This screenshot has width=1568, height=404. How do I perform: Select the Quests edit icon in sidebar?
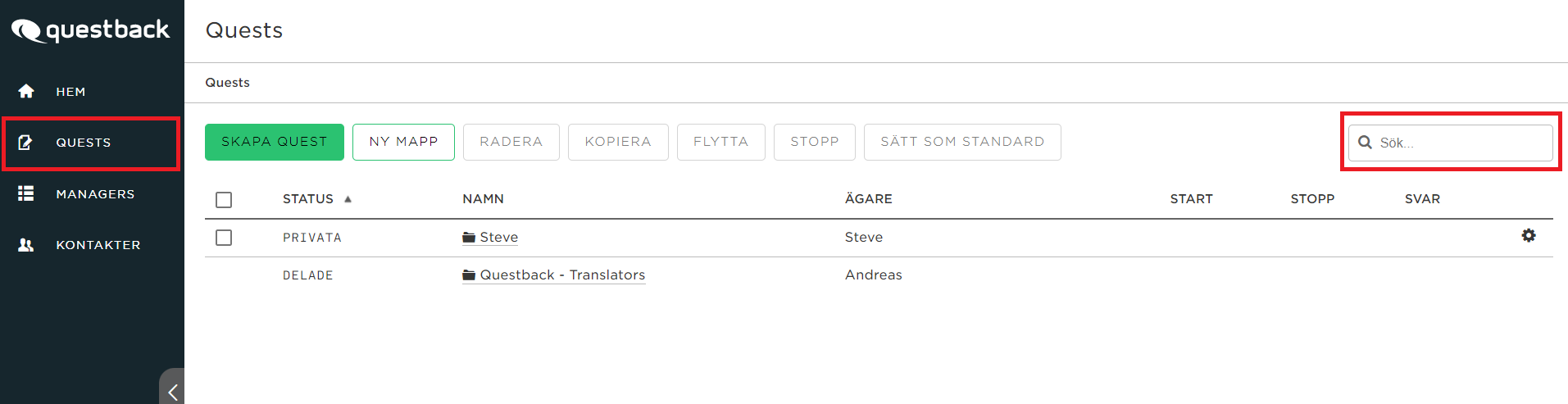25,143
